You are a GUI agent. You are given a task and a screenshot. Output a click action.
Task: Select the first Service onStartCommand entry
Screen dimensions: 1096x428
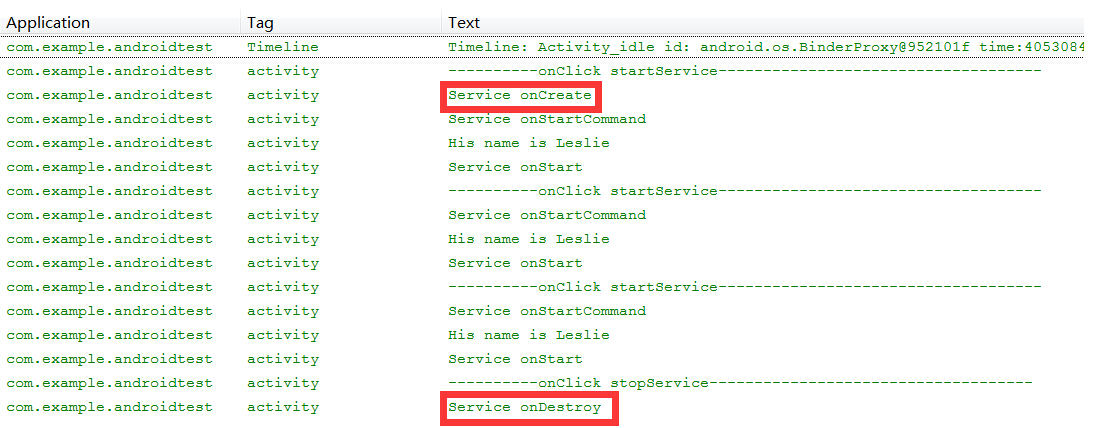(547, 119)
